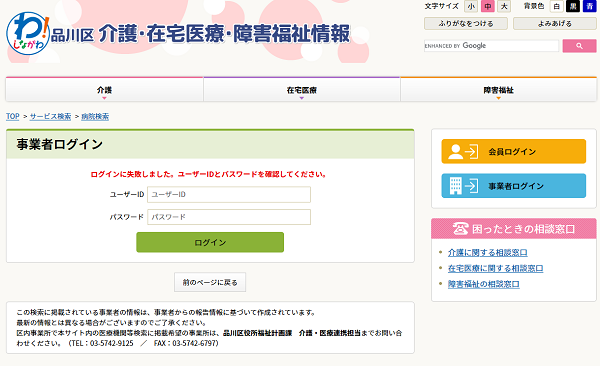This screenshot has width=600, height=366.
Task: Click the わ!しながわ site logo
Action: (28, 34)
